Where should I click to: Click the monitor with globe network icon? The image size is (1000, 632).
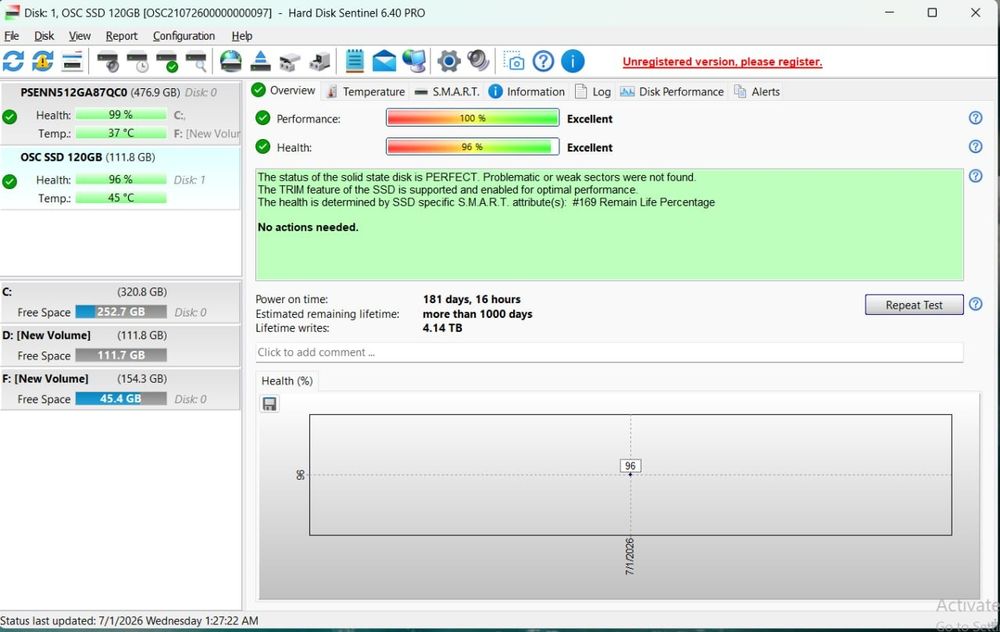click(415, 61)
